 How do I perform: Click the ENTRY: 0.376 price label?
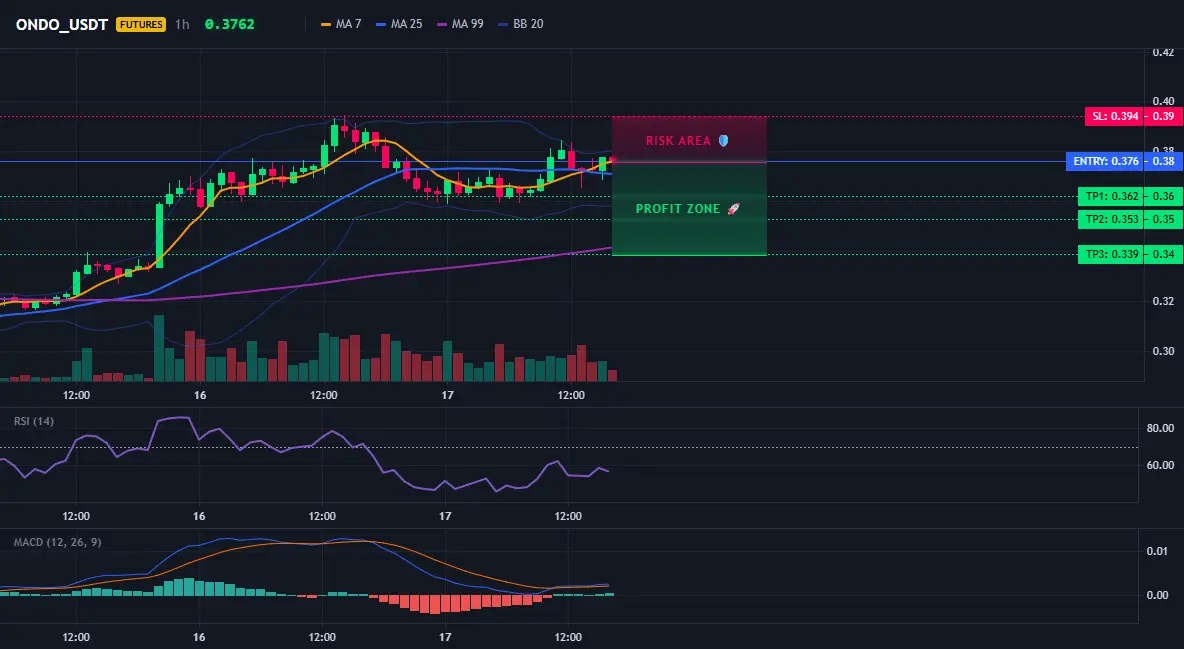coord(1104,161)
